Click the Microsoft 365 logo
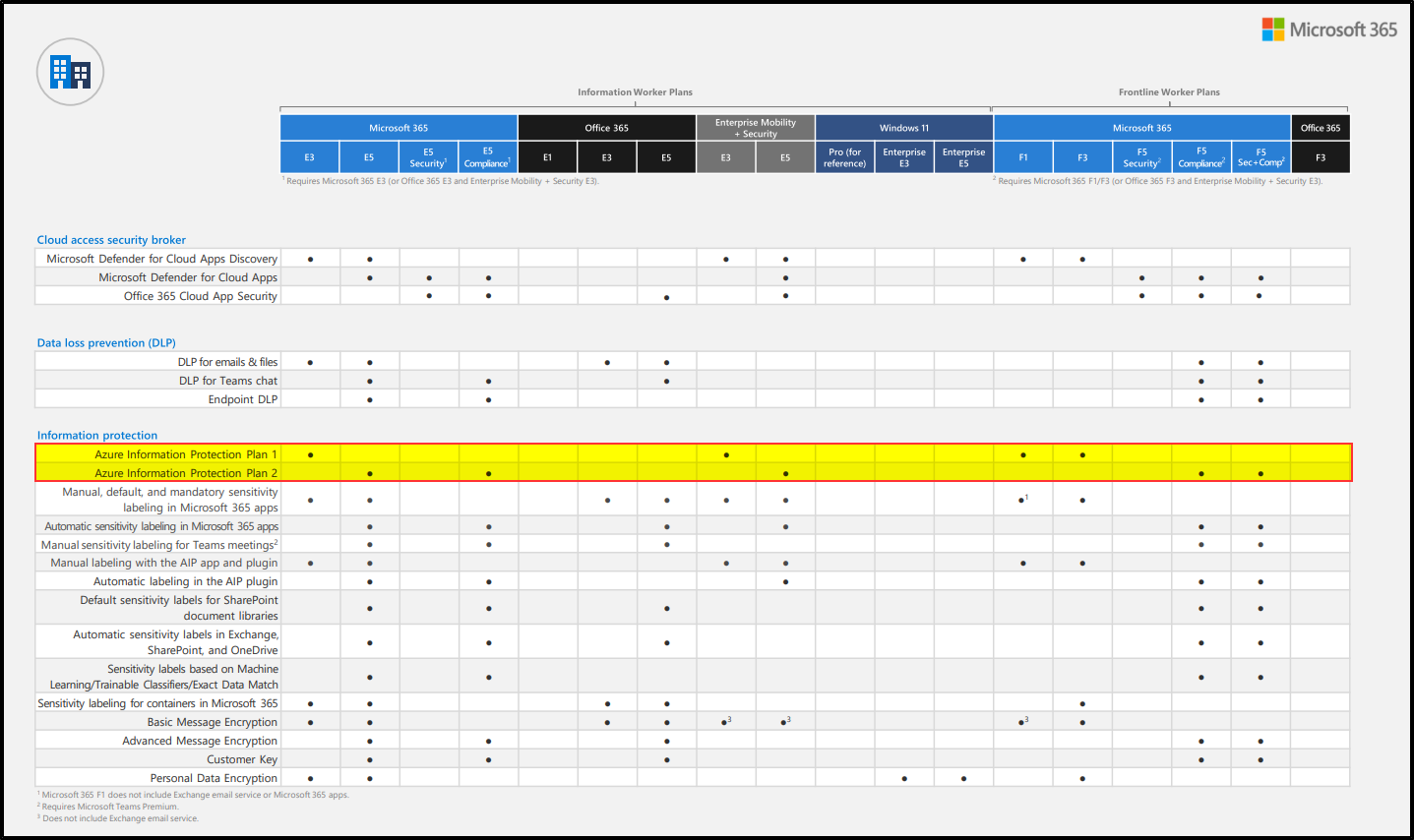The image size is (1414, 840). 1329,30
